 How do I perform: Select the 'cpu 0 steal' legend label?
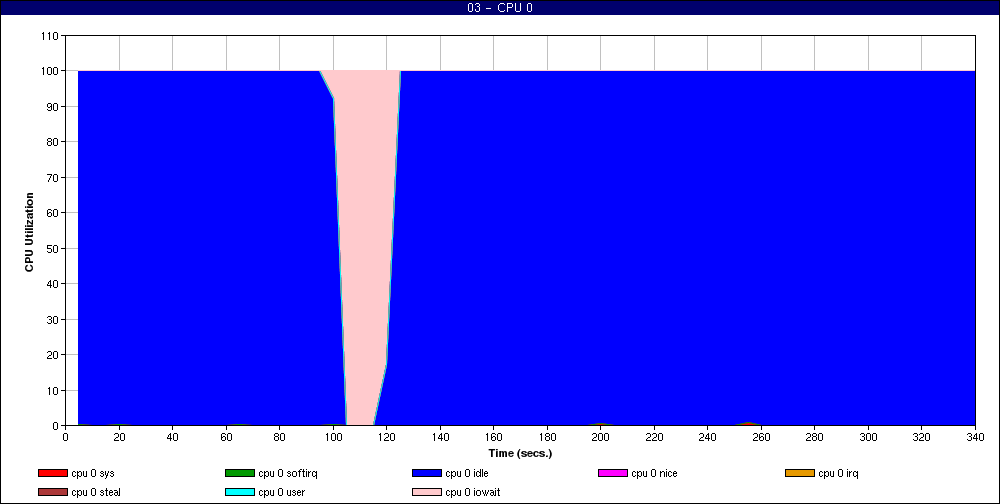point(96,493)
